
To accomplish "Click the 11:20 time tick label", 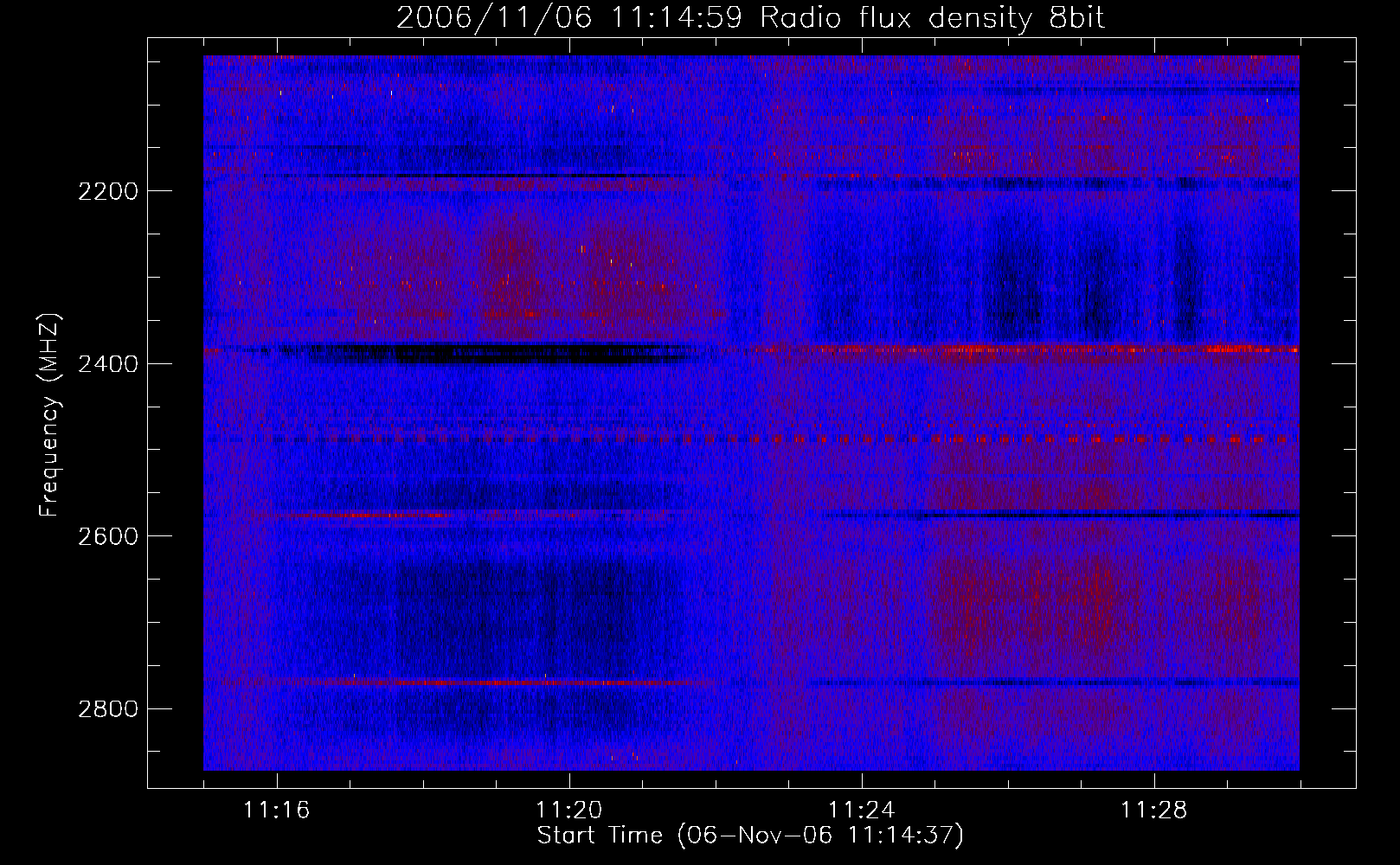I will pos(569,811).
